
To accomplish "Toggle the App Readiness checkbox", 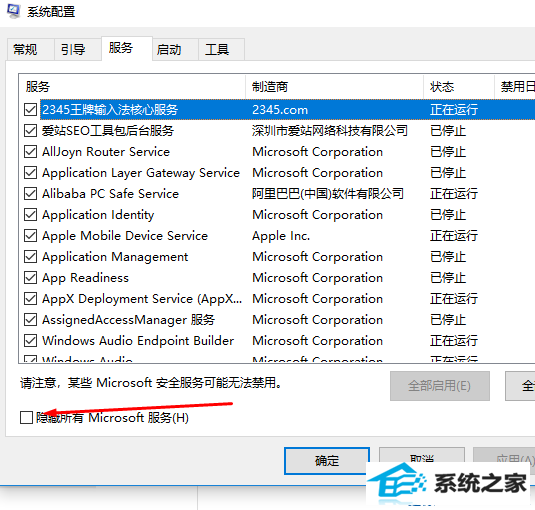I will pyautogui.click(x=30, y=278).
